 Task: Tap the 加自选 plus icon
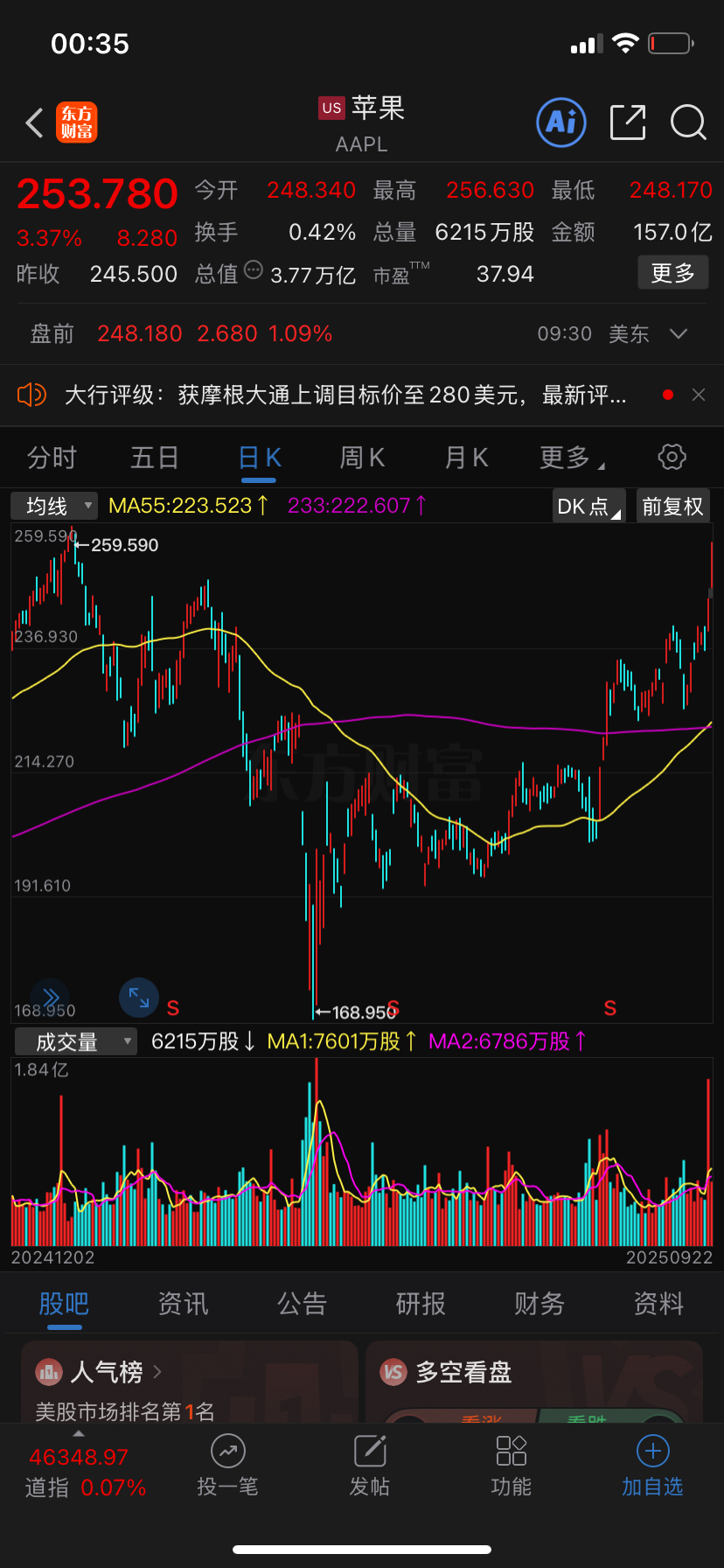[x=653, y=1451]
